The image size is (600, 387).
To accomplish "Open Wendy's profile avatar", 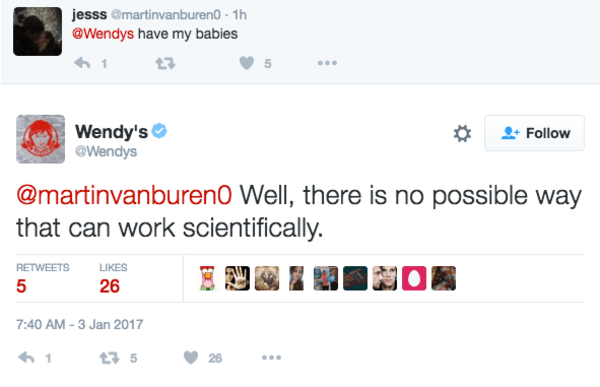I will (40, 139).
